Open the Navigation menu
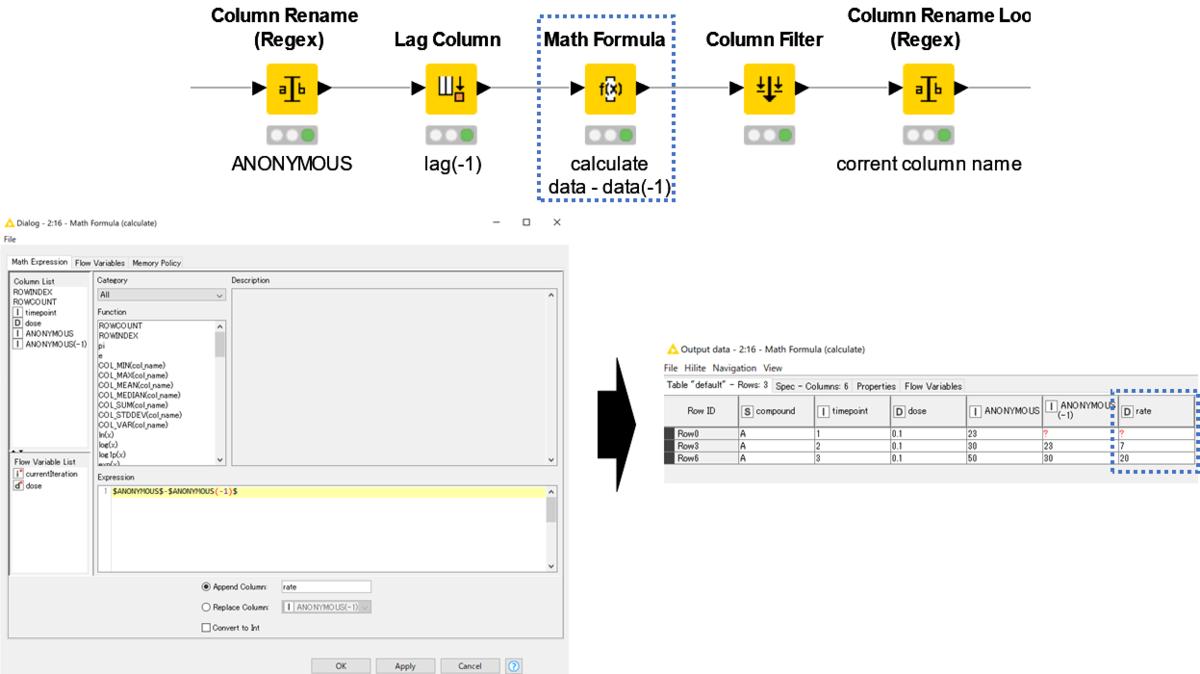This screenshot has height=674, width=1200. click(x=734, y=368)
